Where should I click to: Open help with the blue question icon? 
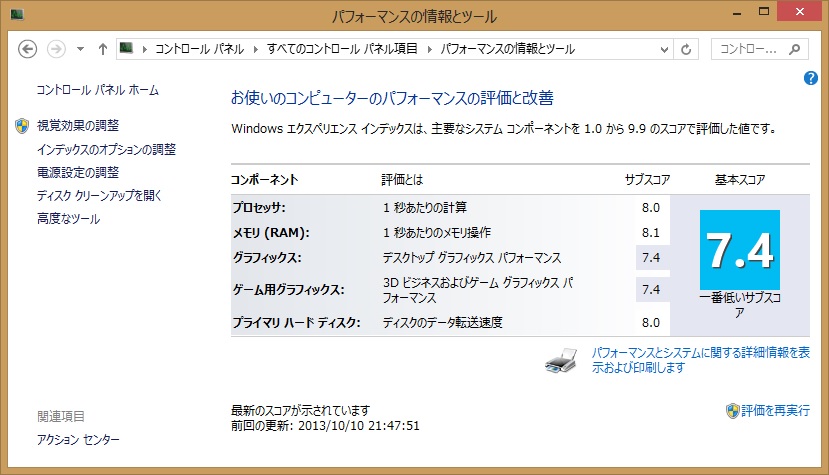click(x=810, y=78)
